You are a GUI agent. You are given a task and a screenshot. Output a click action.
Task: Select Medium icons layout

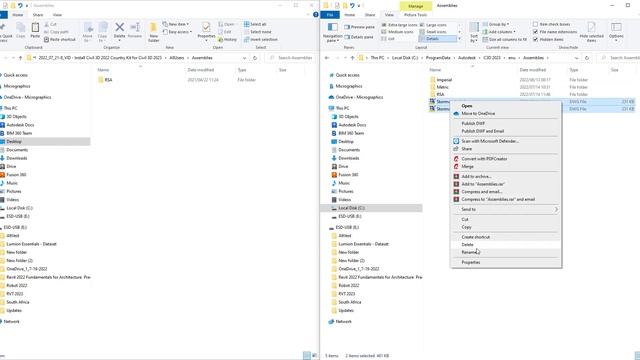[x=397, y=32]
